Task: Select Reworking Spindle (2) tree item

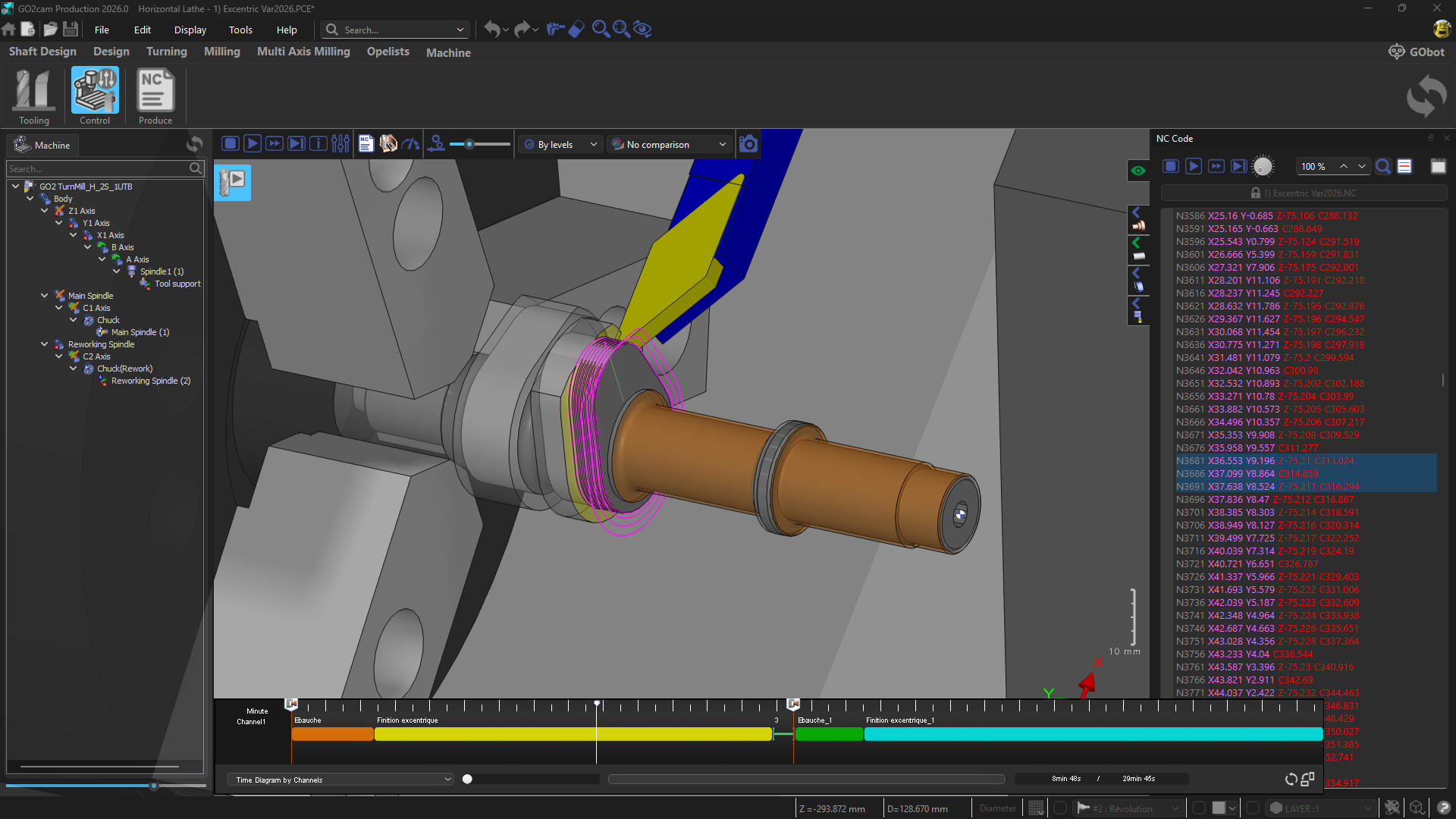Action: 150,381
